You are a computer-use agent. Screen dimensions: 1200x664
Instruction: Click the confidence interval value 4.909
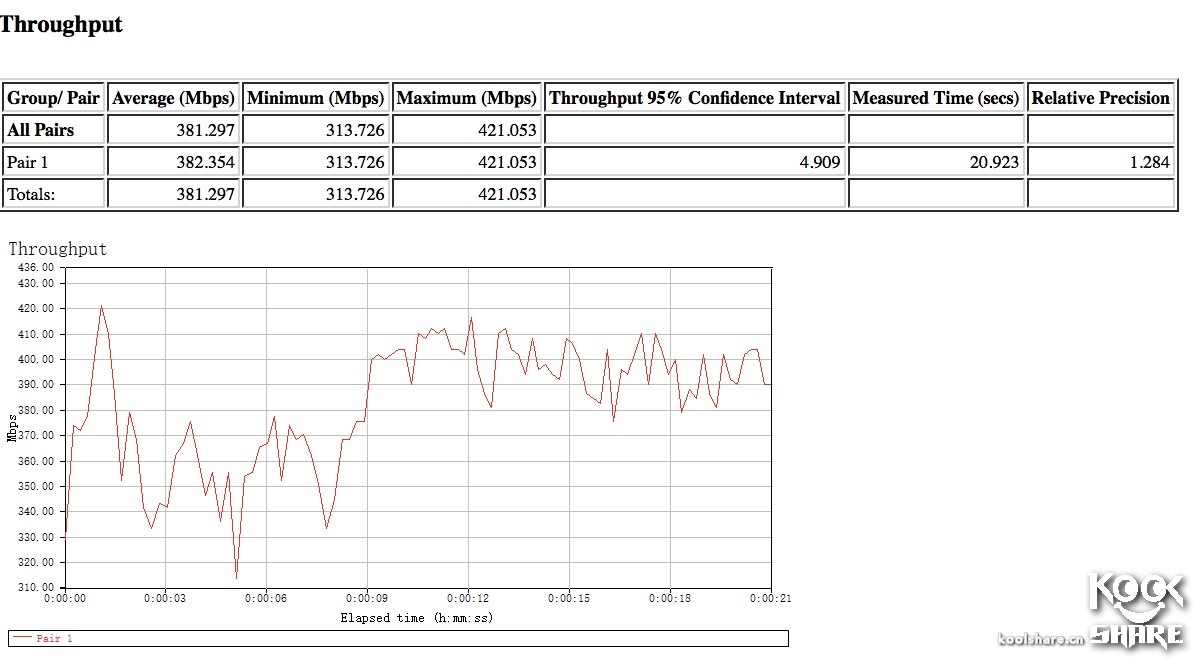click(821, 162)
